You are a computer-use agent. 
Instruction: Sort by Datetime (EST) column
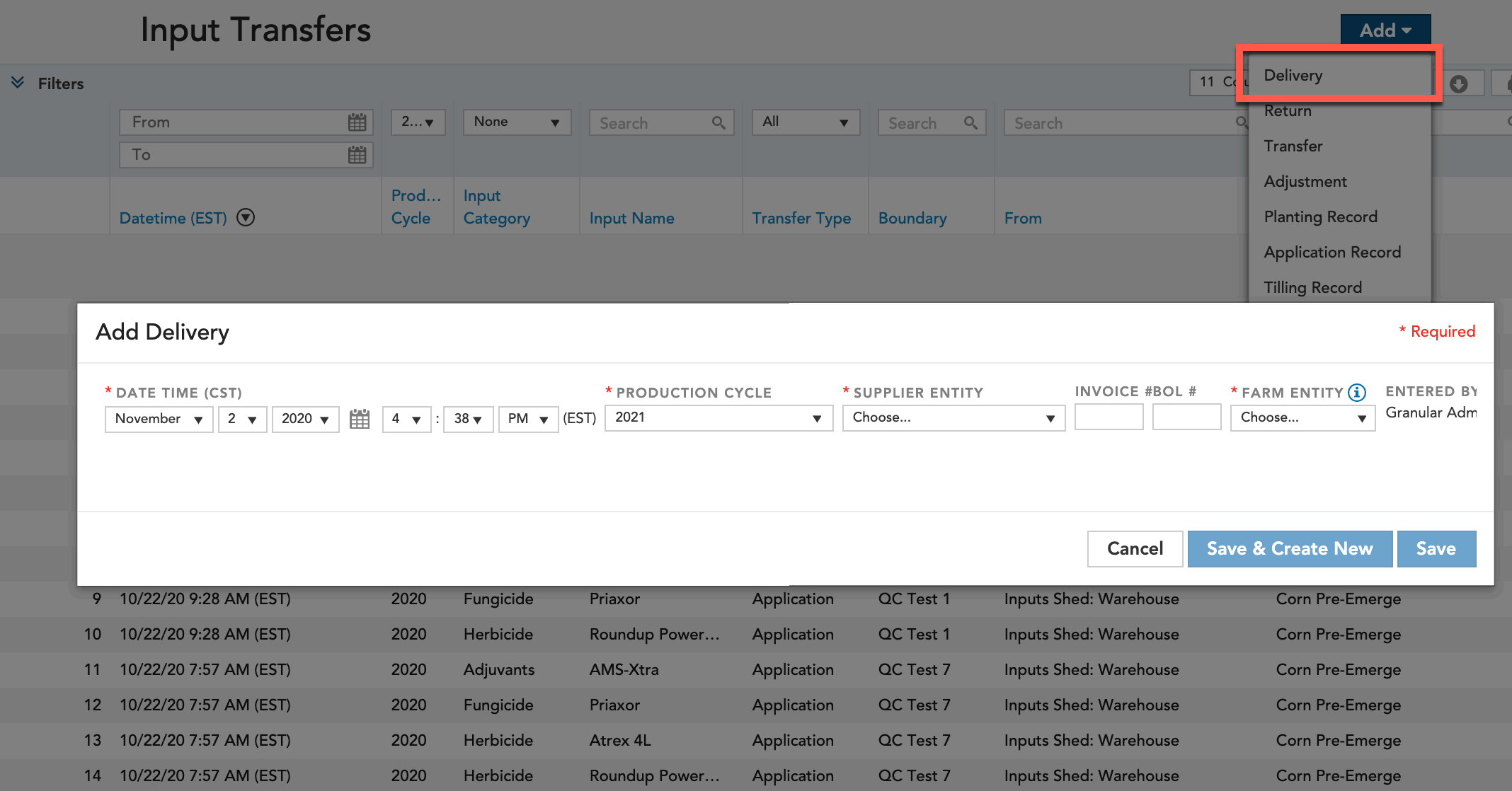[173, 218]
